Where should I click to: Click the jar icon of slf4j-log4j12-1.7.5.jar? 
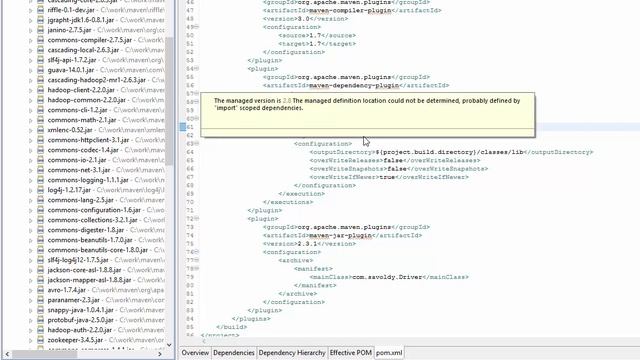40,260
